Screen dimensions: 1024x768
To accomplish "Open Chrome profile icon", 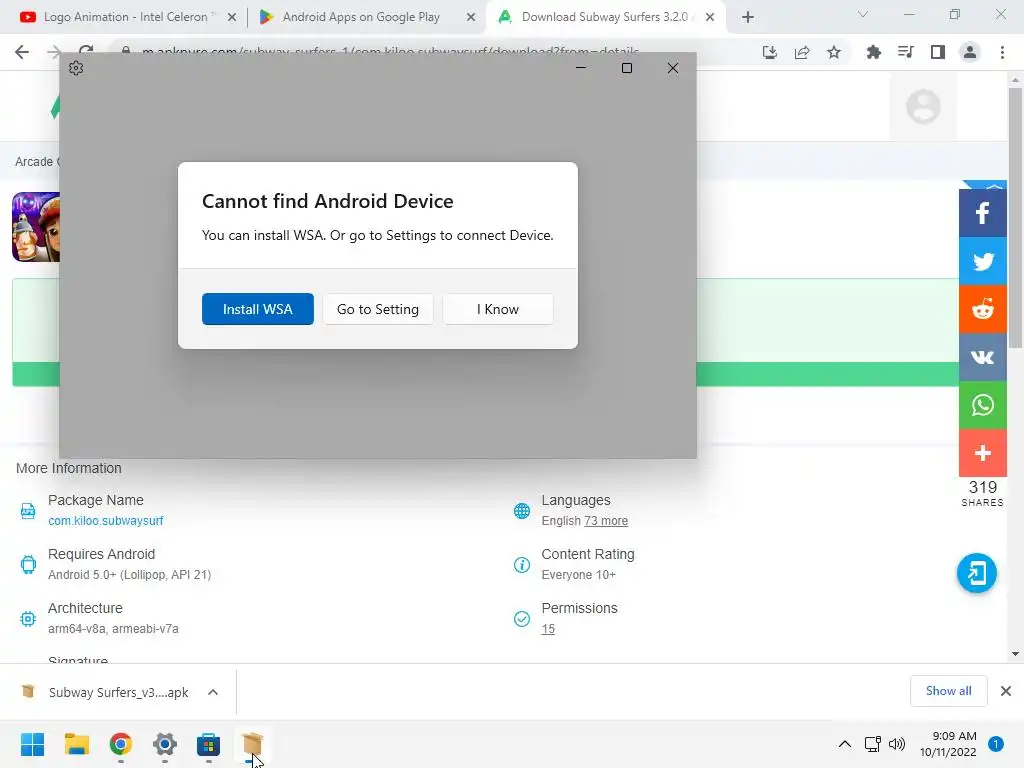I will (x=970, y=52).
